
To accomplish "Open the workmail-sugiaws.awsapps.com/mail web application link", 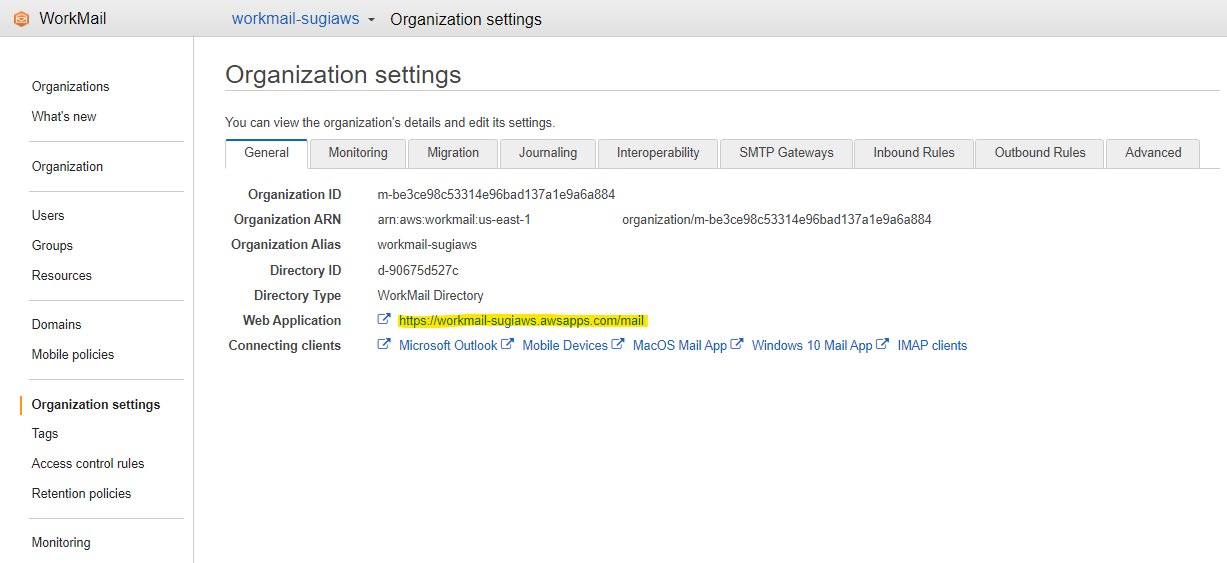I will pyautogui.click(x=521, y=321).
